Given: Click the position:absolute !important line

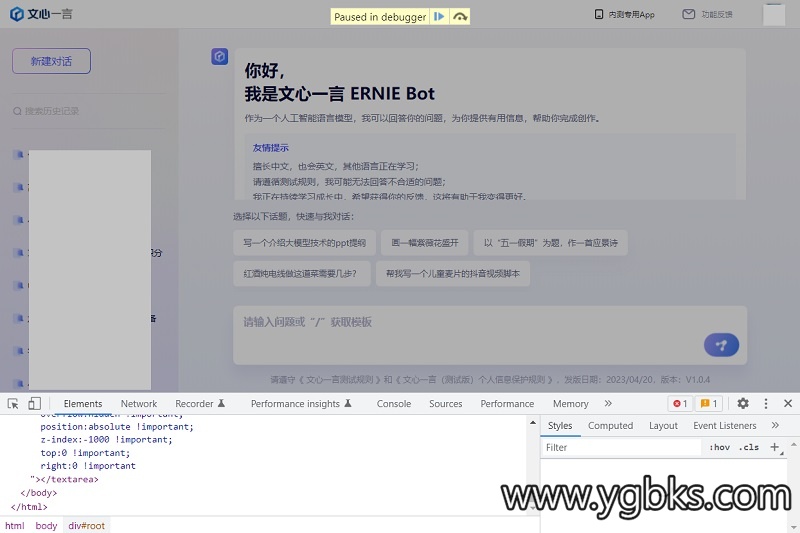Looking at the screenshot, I should [x=117, y=426].
